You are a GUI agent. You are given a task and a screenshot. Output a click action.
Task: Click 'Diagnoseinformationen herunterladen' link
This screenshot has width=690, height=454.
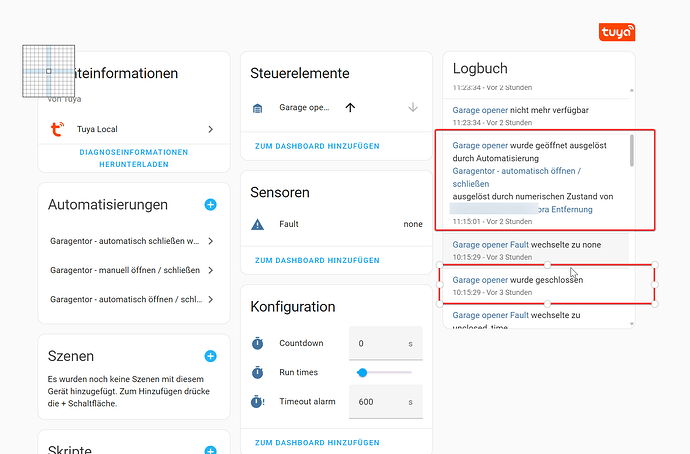pyautogui.click(x=133, y=158)
